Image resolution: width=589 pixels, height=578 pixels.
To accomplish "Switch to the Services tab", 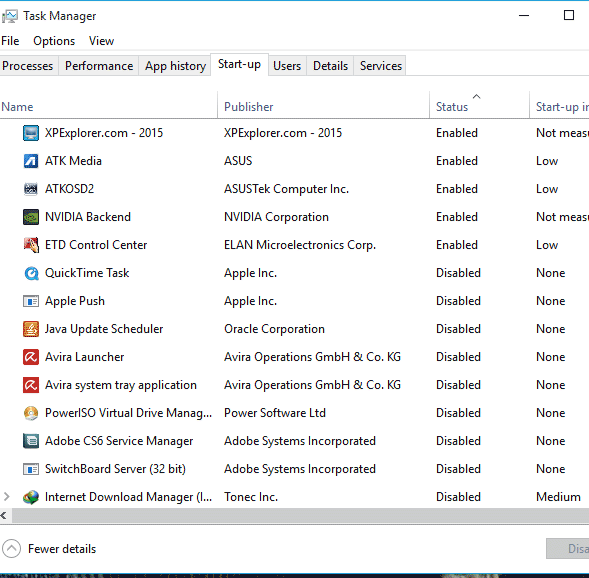I will pos(381,66).
